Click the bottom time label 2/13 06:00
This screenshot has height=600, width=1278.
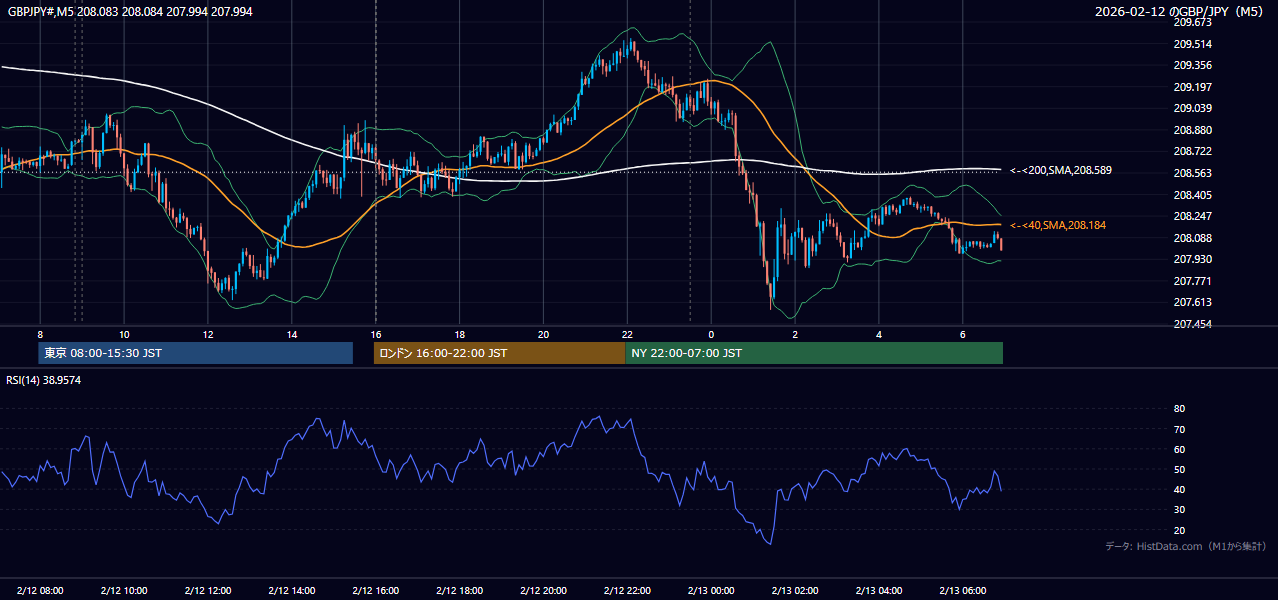(962, 591)
